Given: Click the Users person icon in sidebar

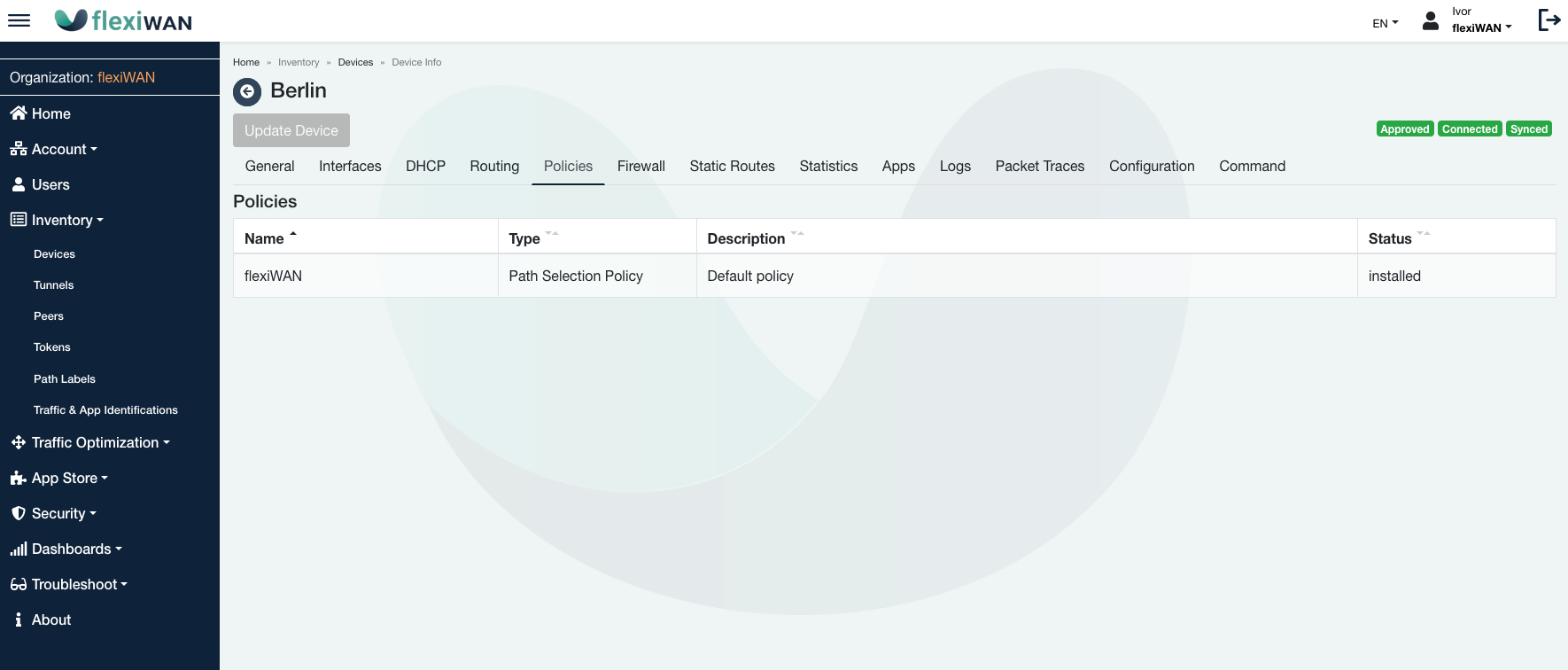Looking at the screenshot, I should pos(18,184).
